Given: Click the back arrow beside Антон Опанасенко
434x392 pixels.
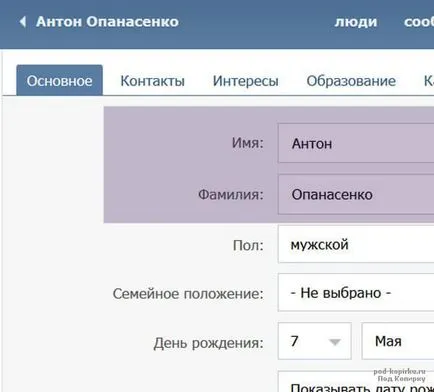Looking at the screenshot, I should [x=23, y=22].
